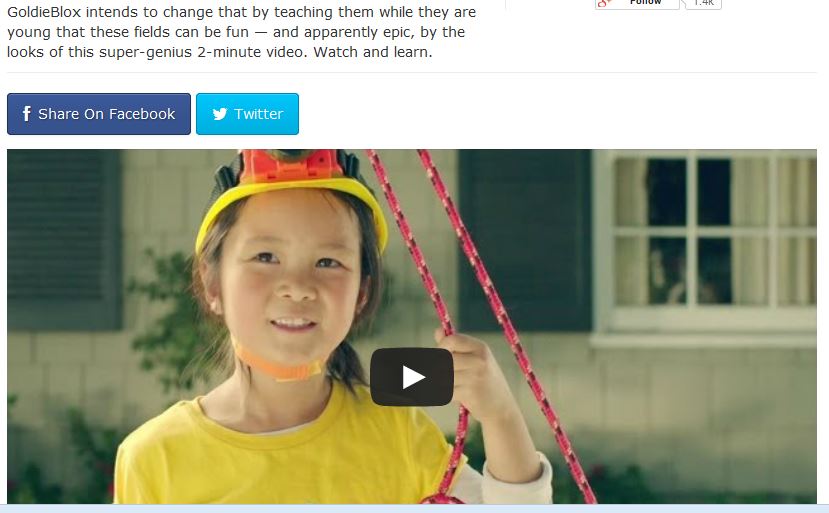Open the 1.4k follower count bubble
Screen dimensions: 829x513
(x=704, y=4)
